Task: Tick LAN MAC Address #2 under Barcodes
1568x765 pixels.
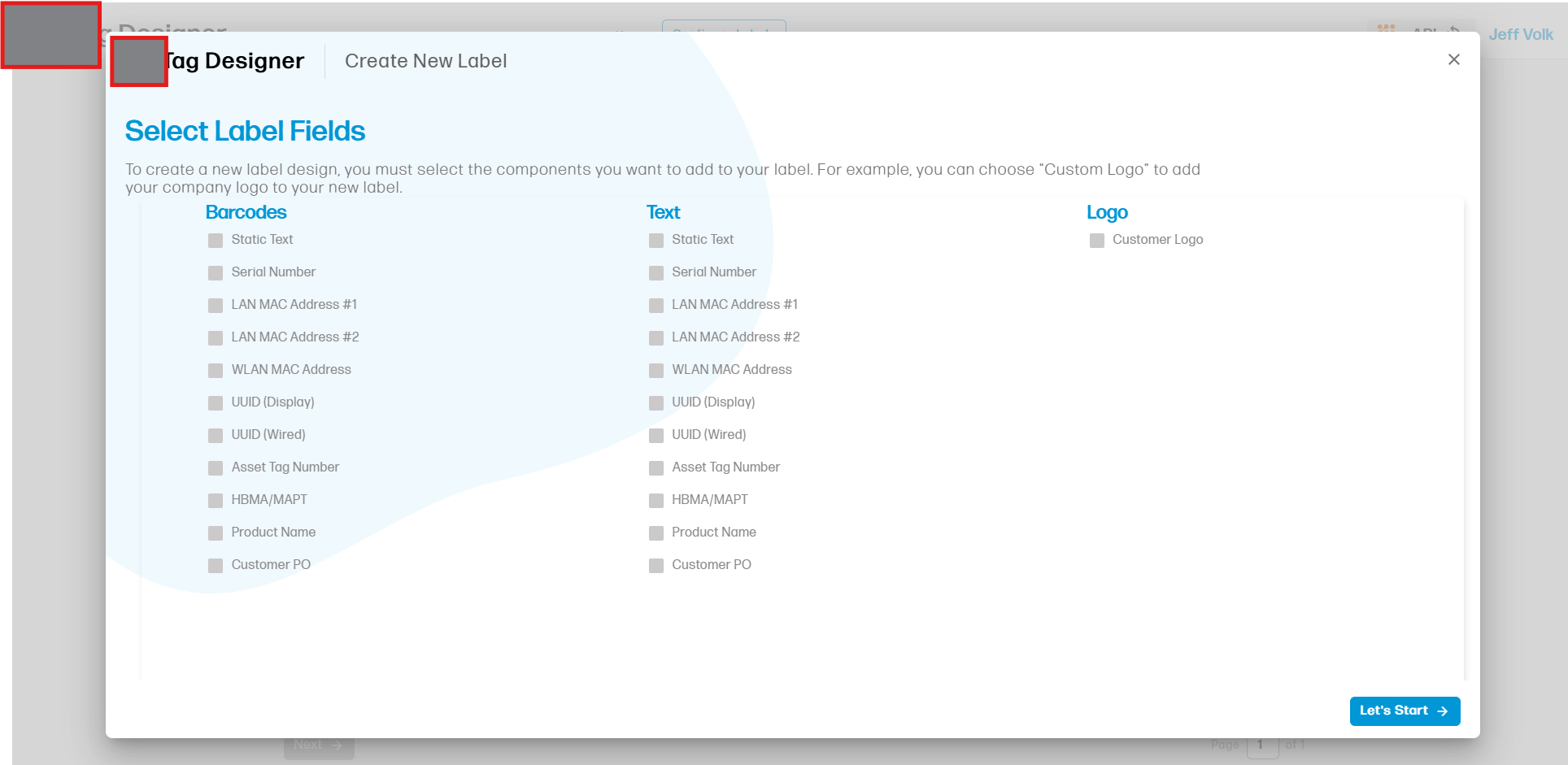Action: point(216,338)
